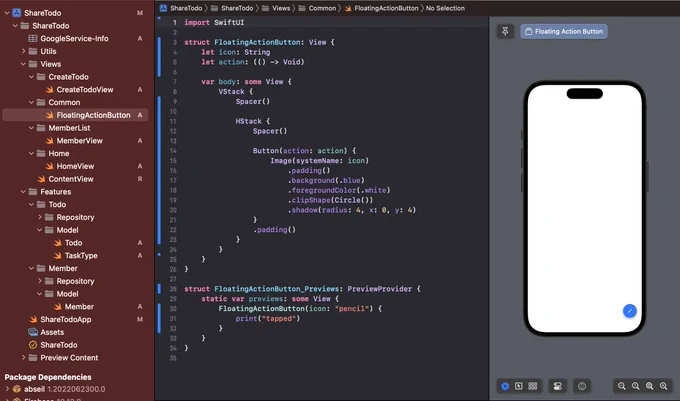Select the Package Dependencies header
680x401 pixels.
pyautogui.click(x=48, y=377)
